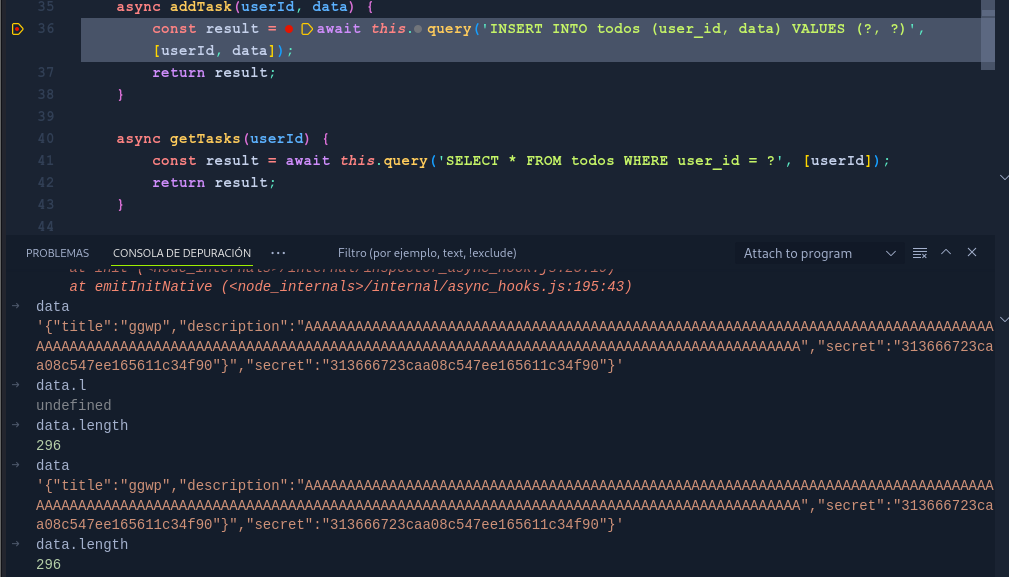The image size is (1009, 577).
Task: Click the gray dot icon before query call
Action: 417,29
